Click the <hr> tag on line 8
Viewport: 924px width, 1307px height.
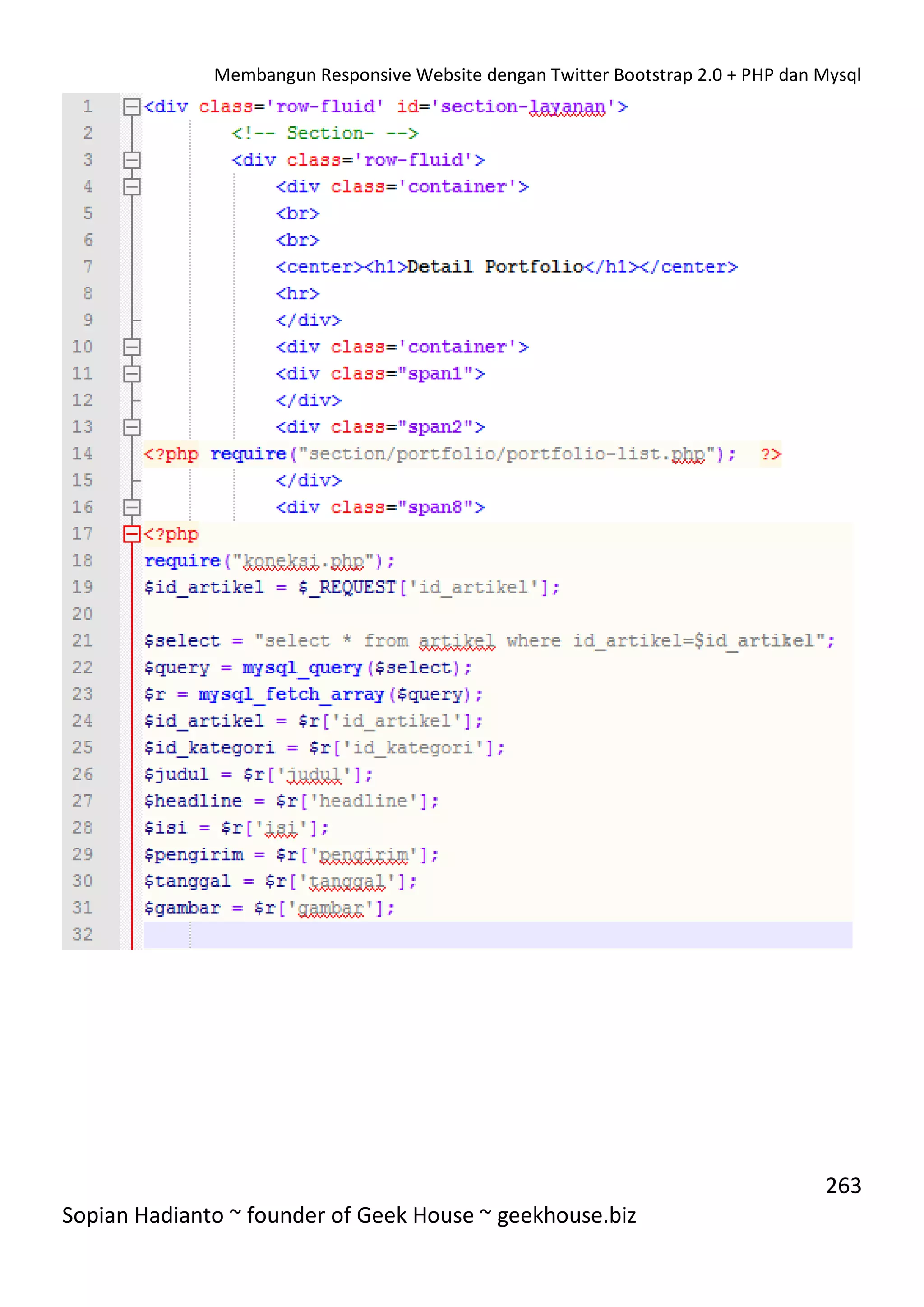(x=298, y=293)
